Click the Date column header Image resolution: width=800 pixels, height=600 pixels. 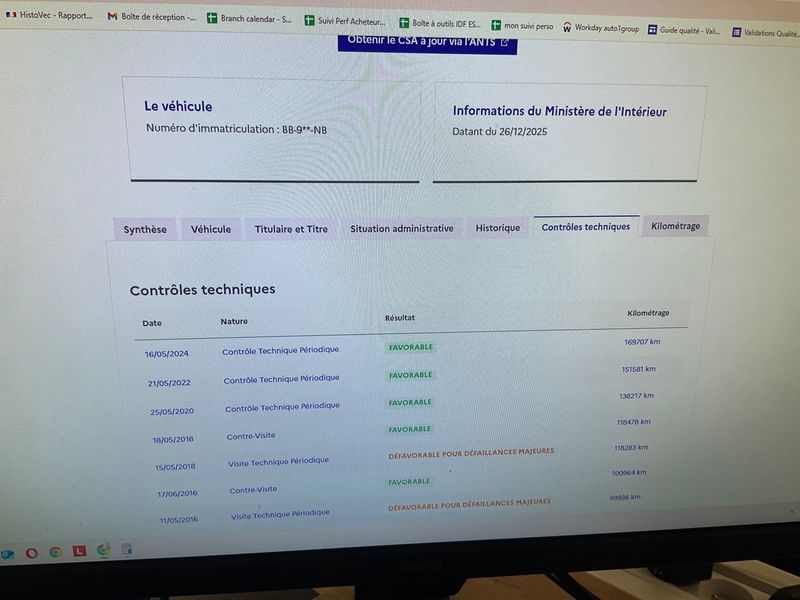click(152, 323)
